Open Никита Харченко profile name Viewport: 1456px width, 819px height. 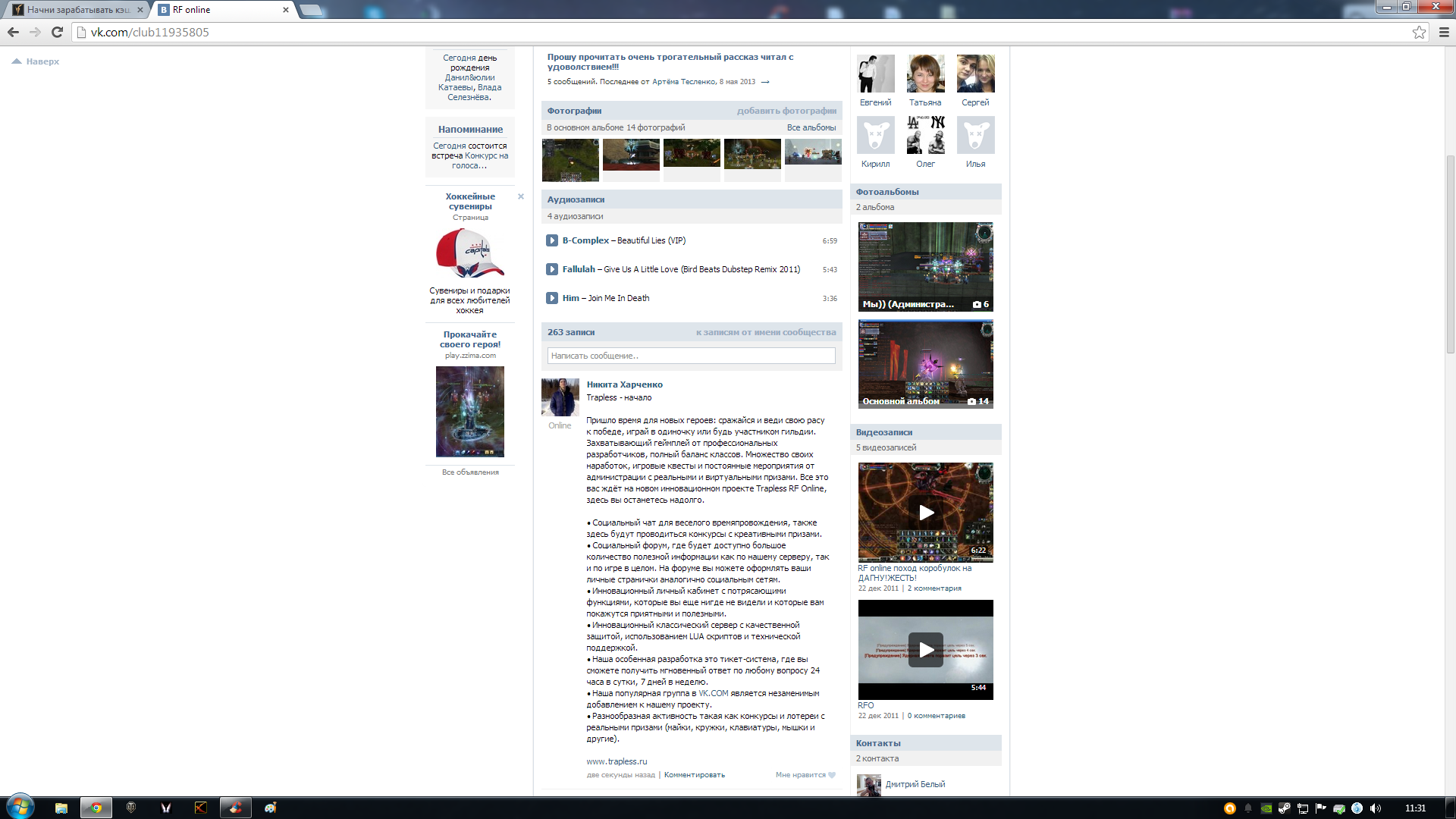pyautogui.click(x=624, y=384)
